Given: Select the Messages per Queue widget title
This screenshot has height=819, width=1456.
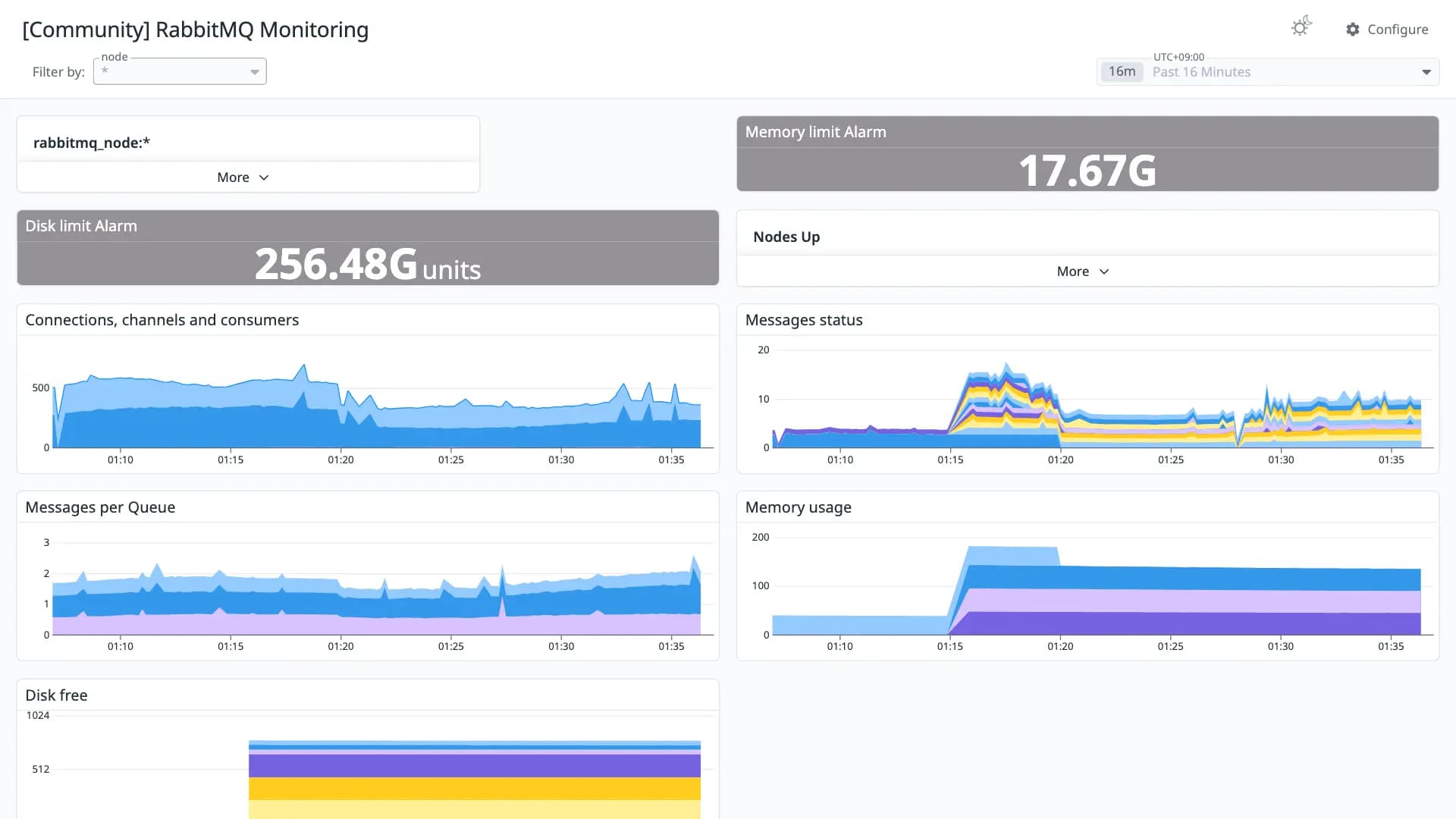Looking at the screenshot, I should pos(100,507).
